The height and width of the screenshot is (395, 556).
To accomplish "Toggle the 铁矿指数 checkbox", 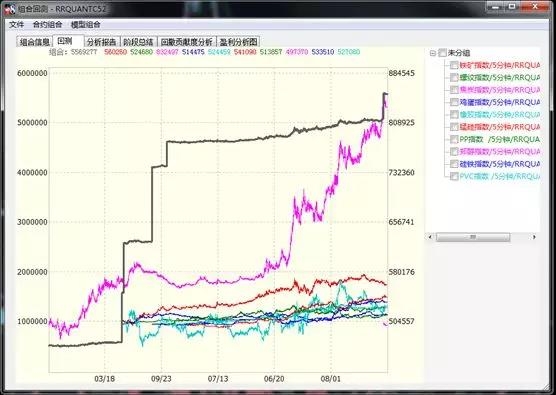I will 454,65.
